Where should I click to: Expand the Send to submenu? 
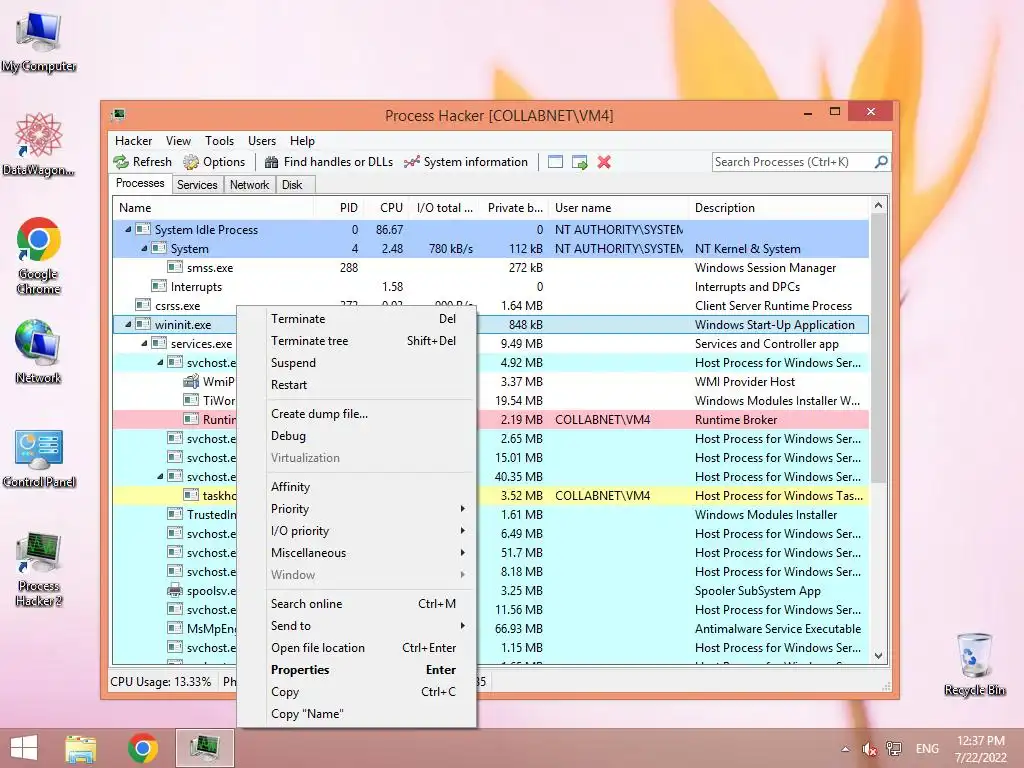pyautogui.click(x=357, y=626)
